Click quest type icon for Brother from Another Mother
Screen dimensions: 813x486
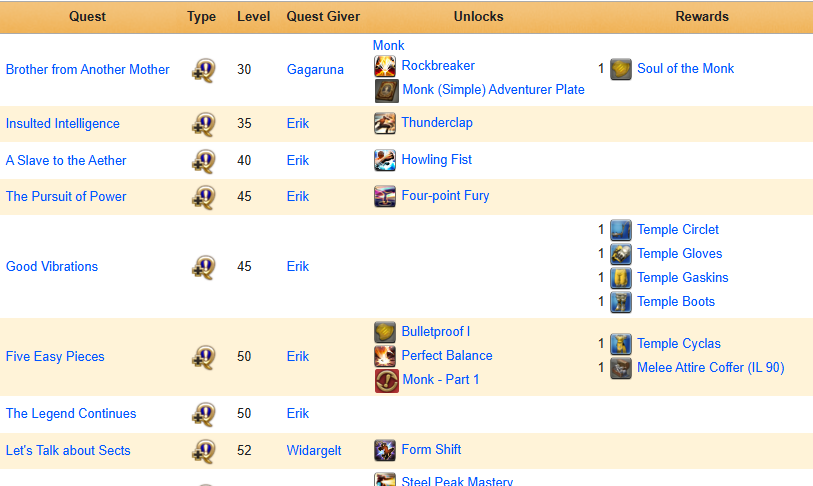click(x=204, y=71)
